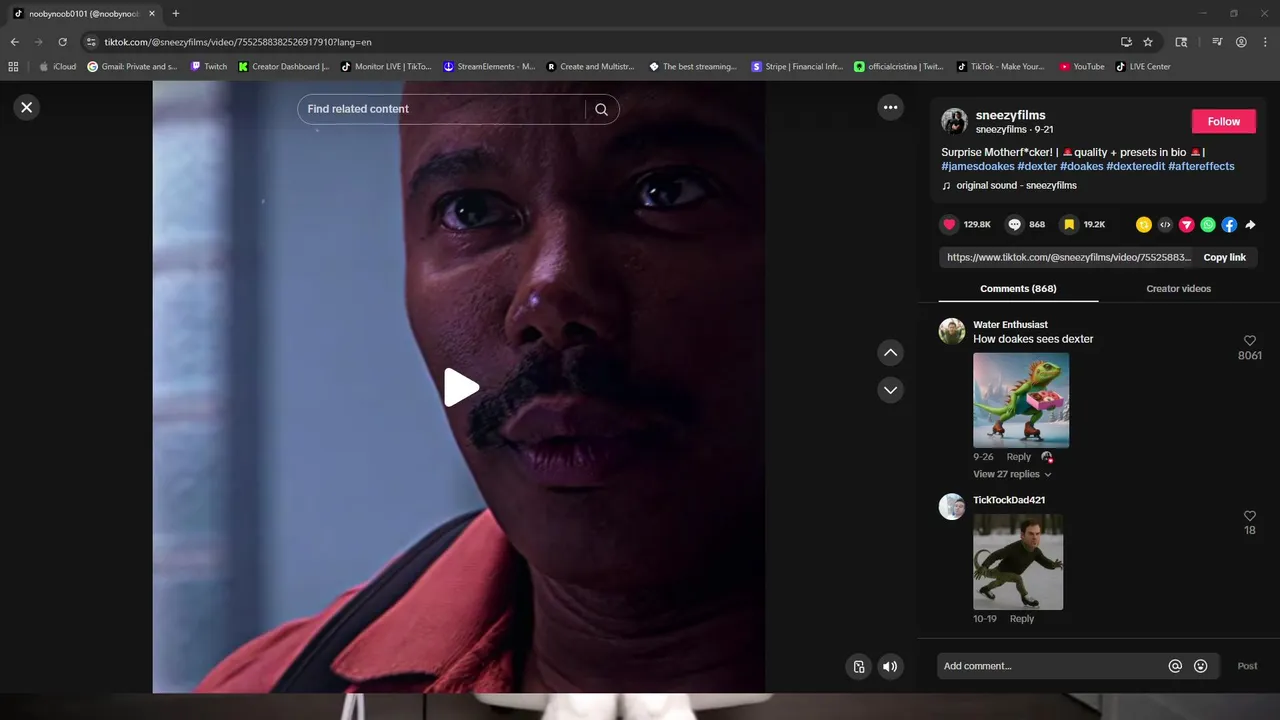Open the image in TickTockDad421's comment
This screenshot has width=1280, height=720.
coord(1018,562)
